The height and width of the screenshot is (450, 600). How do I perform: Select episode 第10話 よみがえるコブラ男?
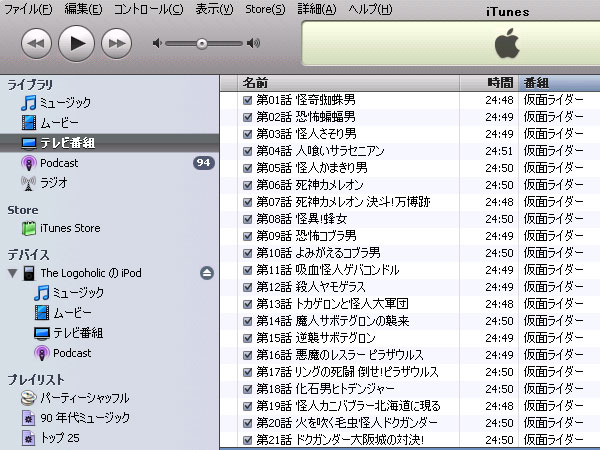click(318, 253)
